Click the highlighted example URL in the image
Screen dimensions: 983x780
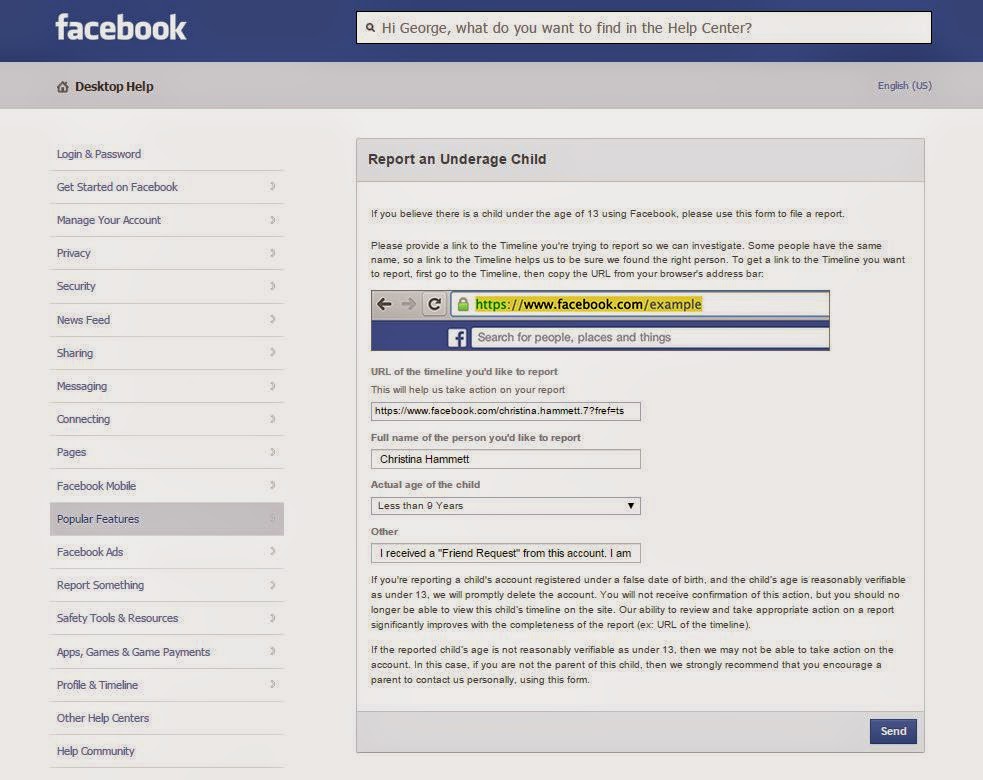tap(588, 304)
